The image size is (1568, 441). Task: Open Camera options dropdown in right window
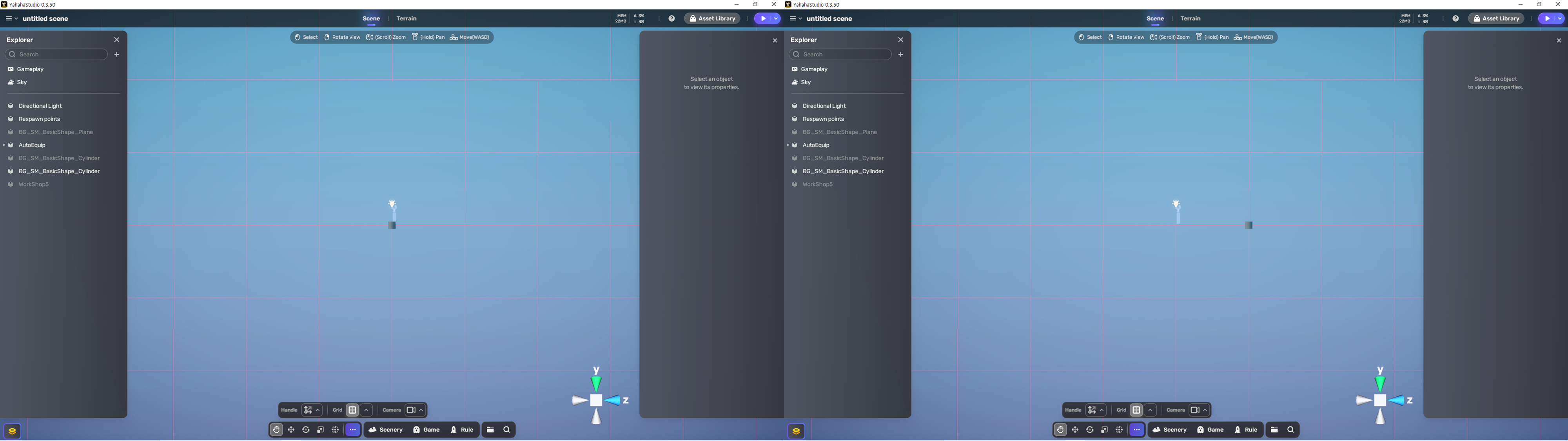click(1205, 410)
